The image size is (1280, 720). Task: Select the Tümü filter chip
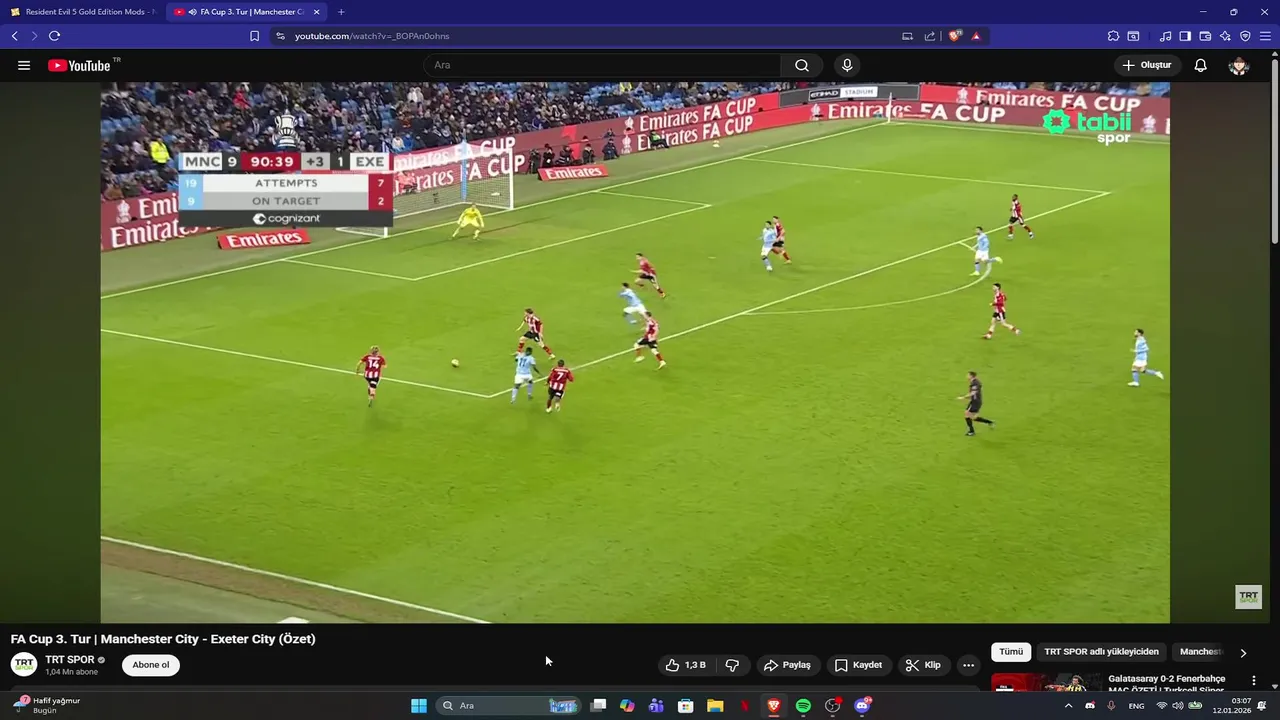pos(1011,652)
